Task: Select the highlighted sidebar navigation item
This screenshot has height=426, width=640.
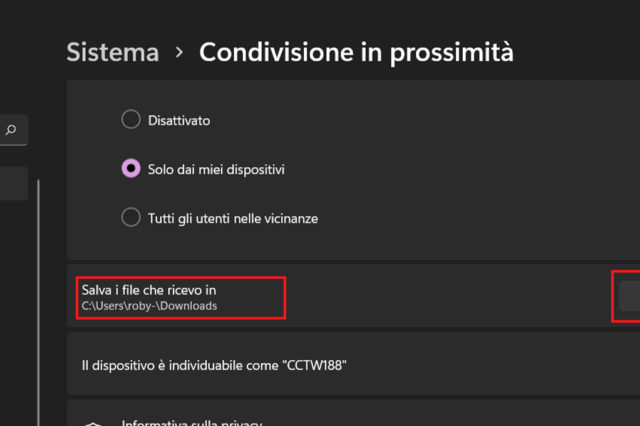Action: (x=13, y=184)
